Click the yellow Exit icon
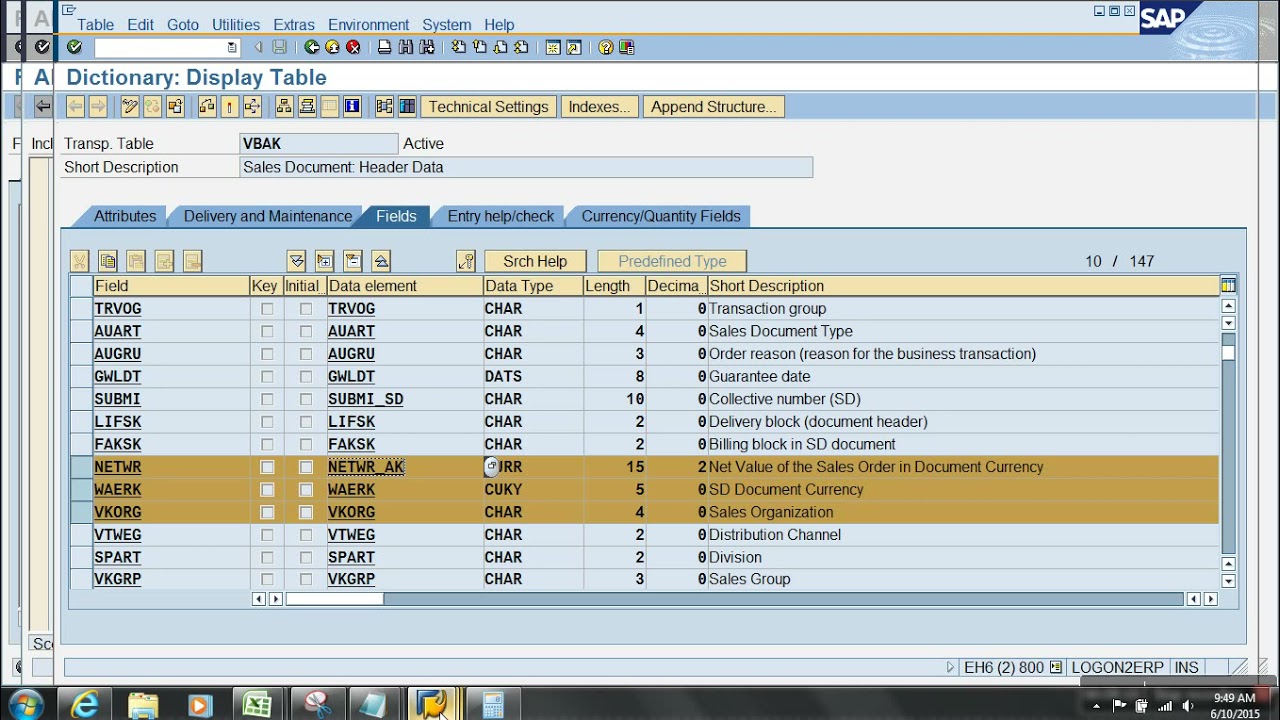 pyautogui.click(x=332, y=47)
